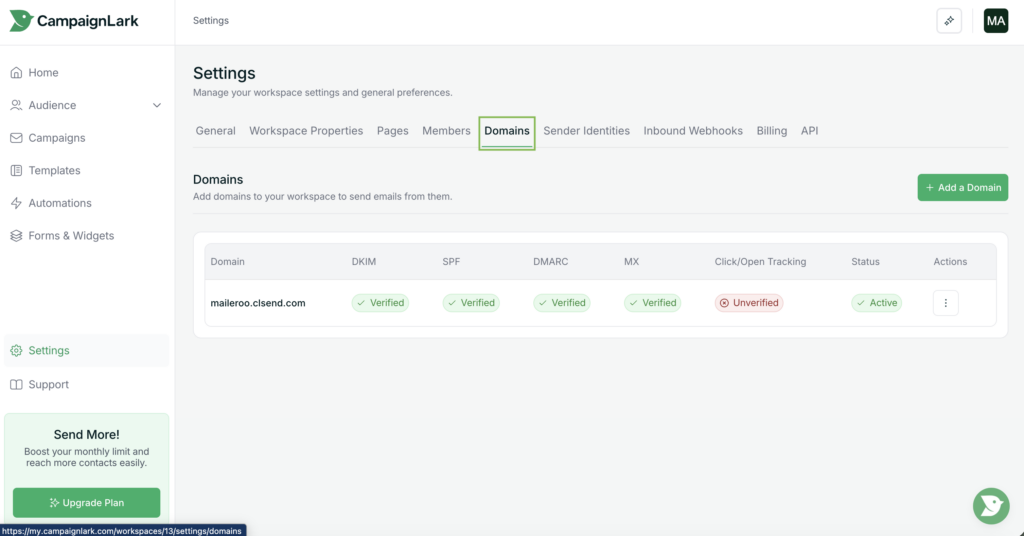Switch to the Billing tab
Viewport: 1024px width, 536px height.
[771, 131]
